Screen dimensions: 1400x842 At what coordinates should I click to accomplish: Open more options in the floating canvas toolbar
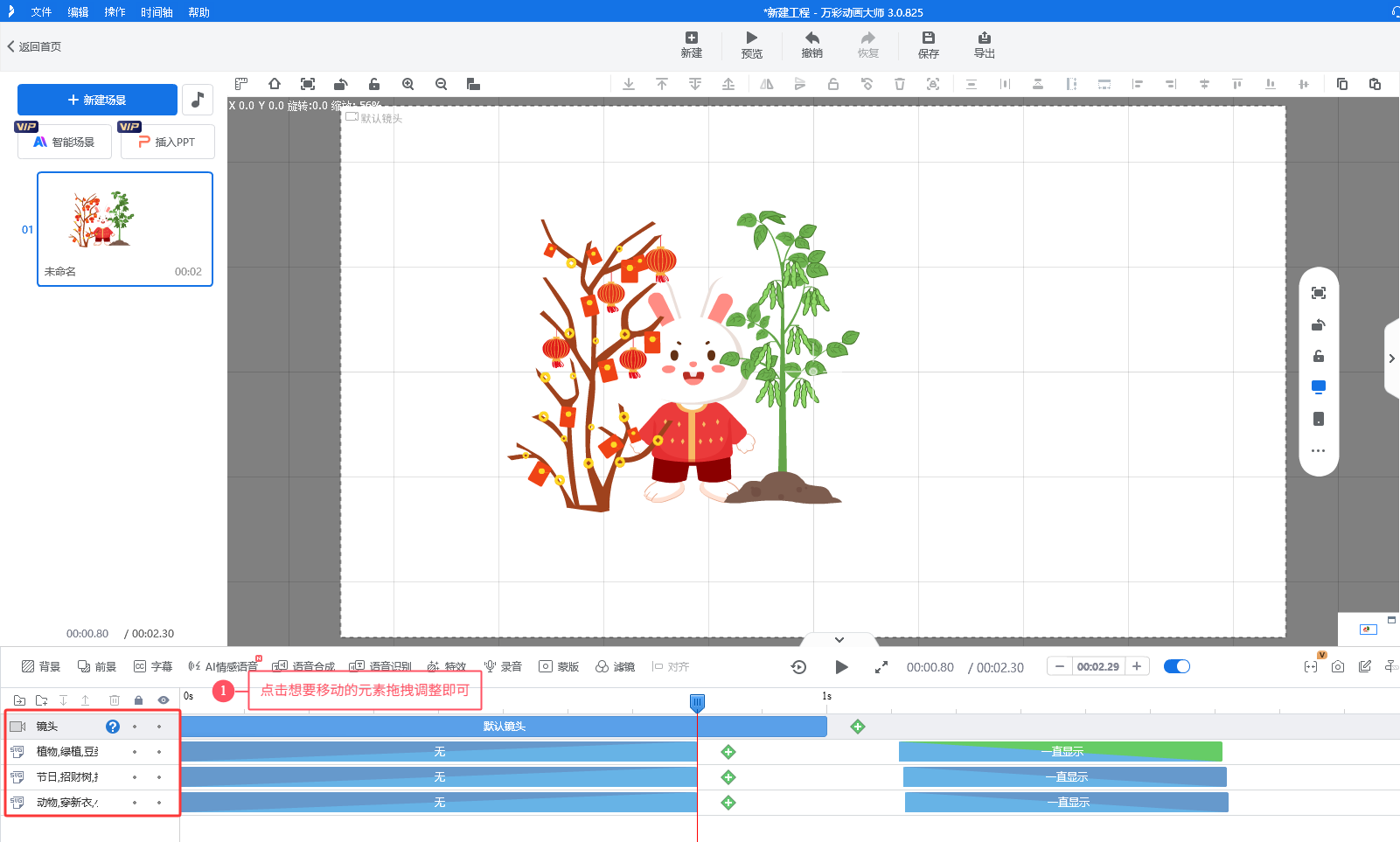click(1318, 451)
